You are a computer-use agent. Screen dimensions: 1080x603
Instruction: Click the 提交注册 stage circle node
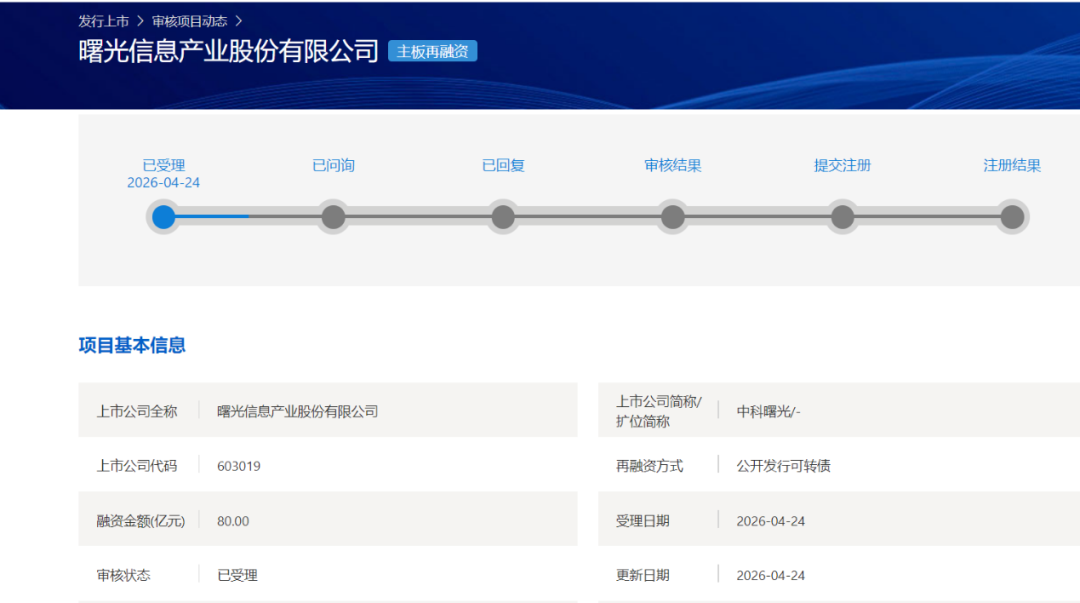point(842,217)
